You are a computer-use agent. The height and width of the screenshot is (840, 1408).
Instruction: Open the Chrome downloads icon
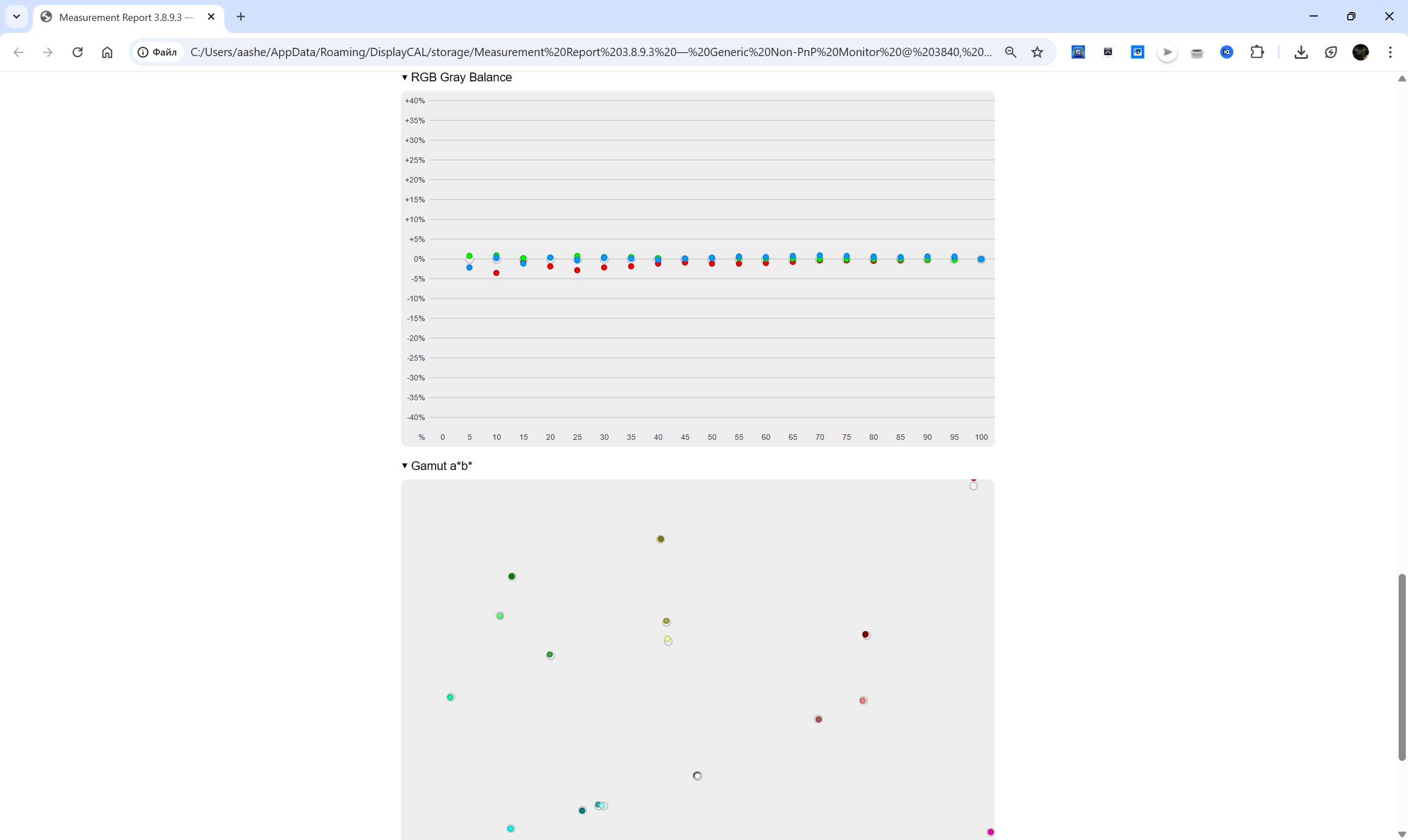[1301, 52]
